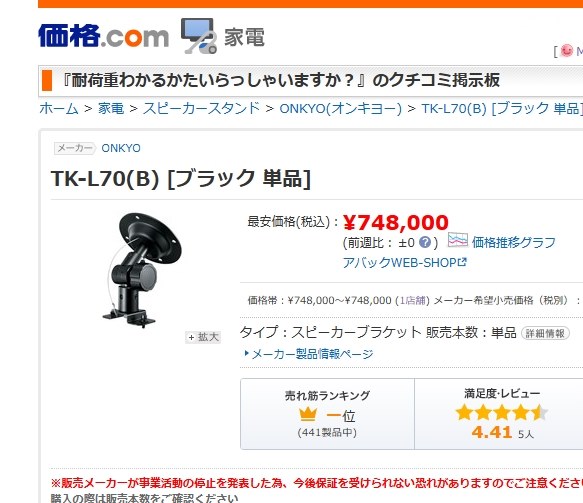The height and width of the screenshot is (503, 583).
Task: Open TK-L70(B) breadcrumb link
Action: tap(502, 109)
